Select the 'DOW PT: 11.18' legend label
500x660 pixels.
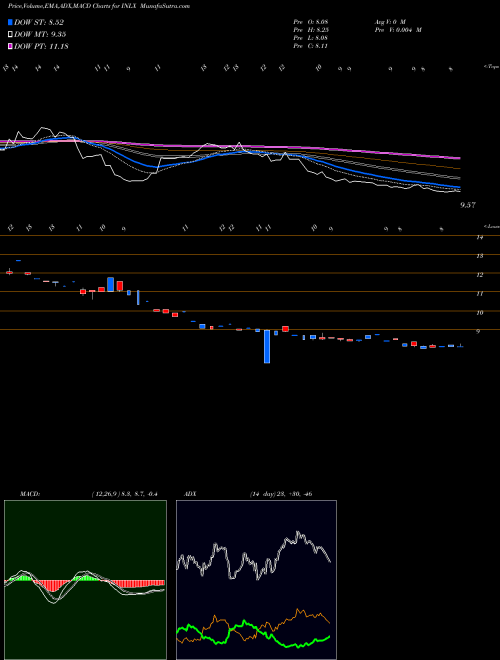click(x=41, y=46)
